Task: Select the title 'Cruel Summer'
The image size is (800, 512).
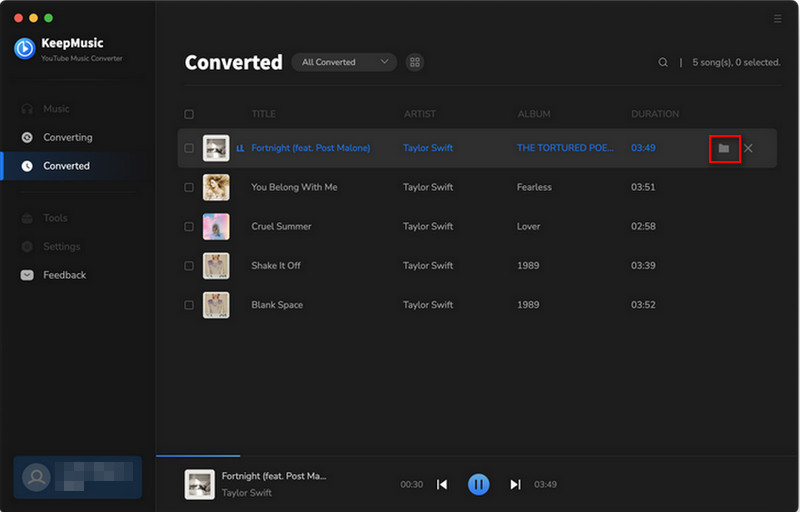Action: point(281,226)
